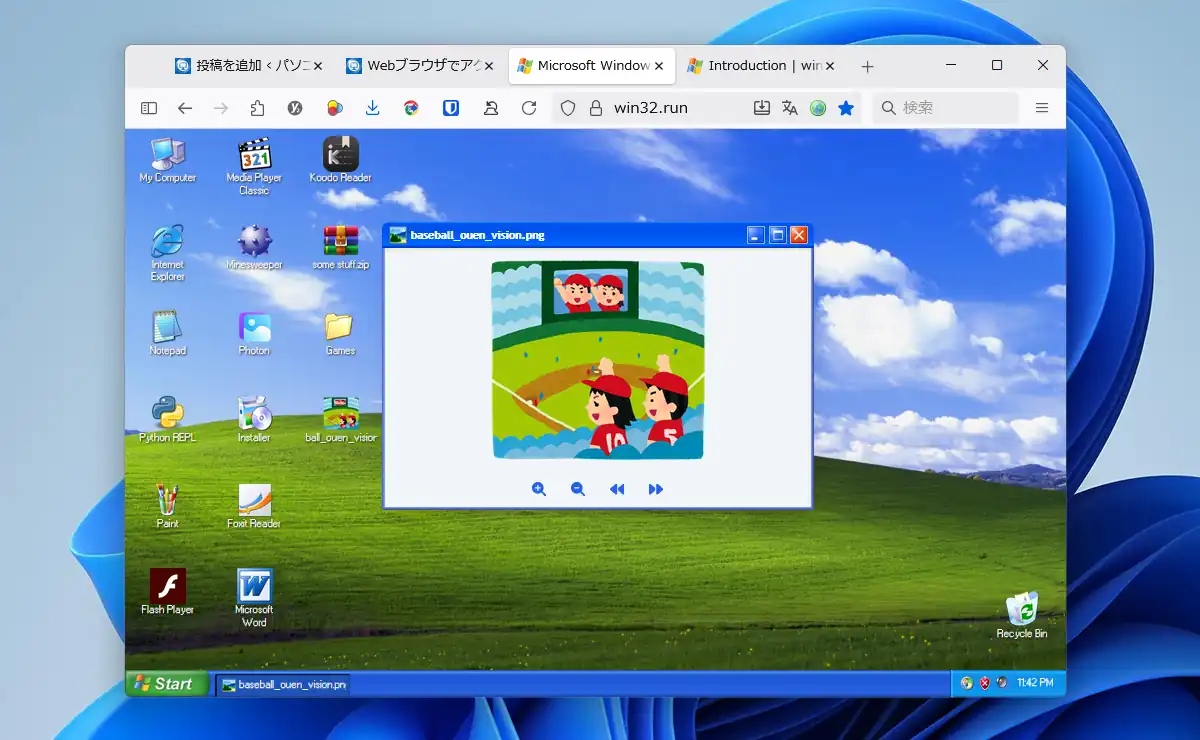Select baseball_ouen_vision.png taskbar button
The width and height of the screenshot is (1200, 740).
click(284, 685)
